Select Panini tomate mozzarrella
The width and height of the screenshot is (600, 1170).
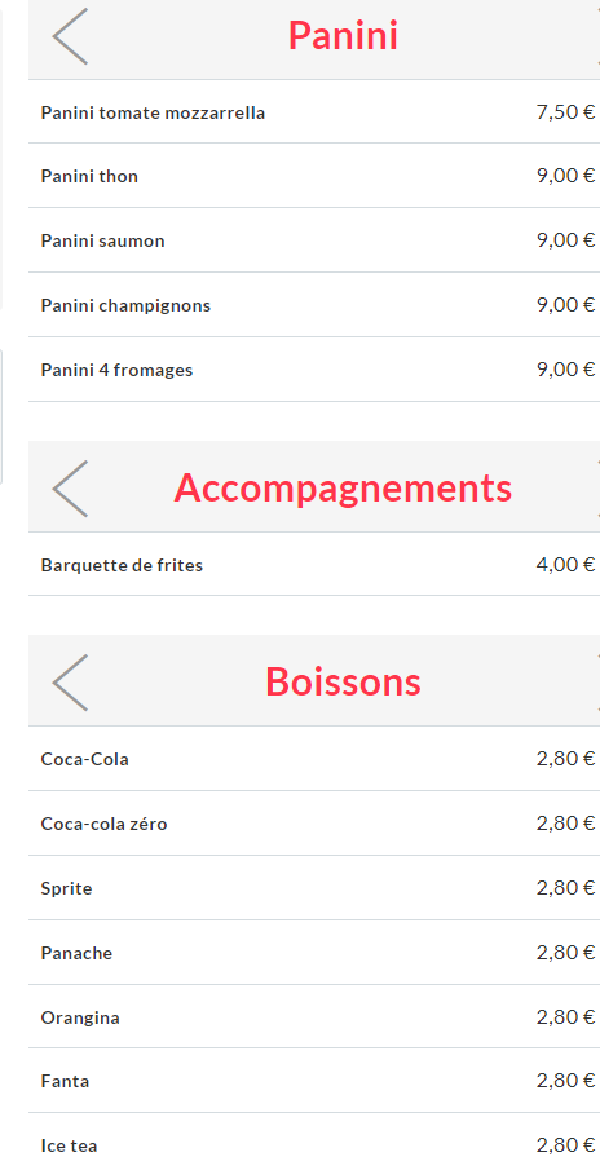pyautogui.click(x=314, y=112)
